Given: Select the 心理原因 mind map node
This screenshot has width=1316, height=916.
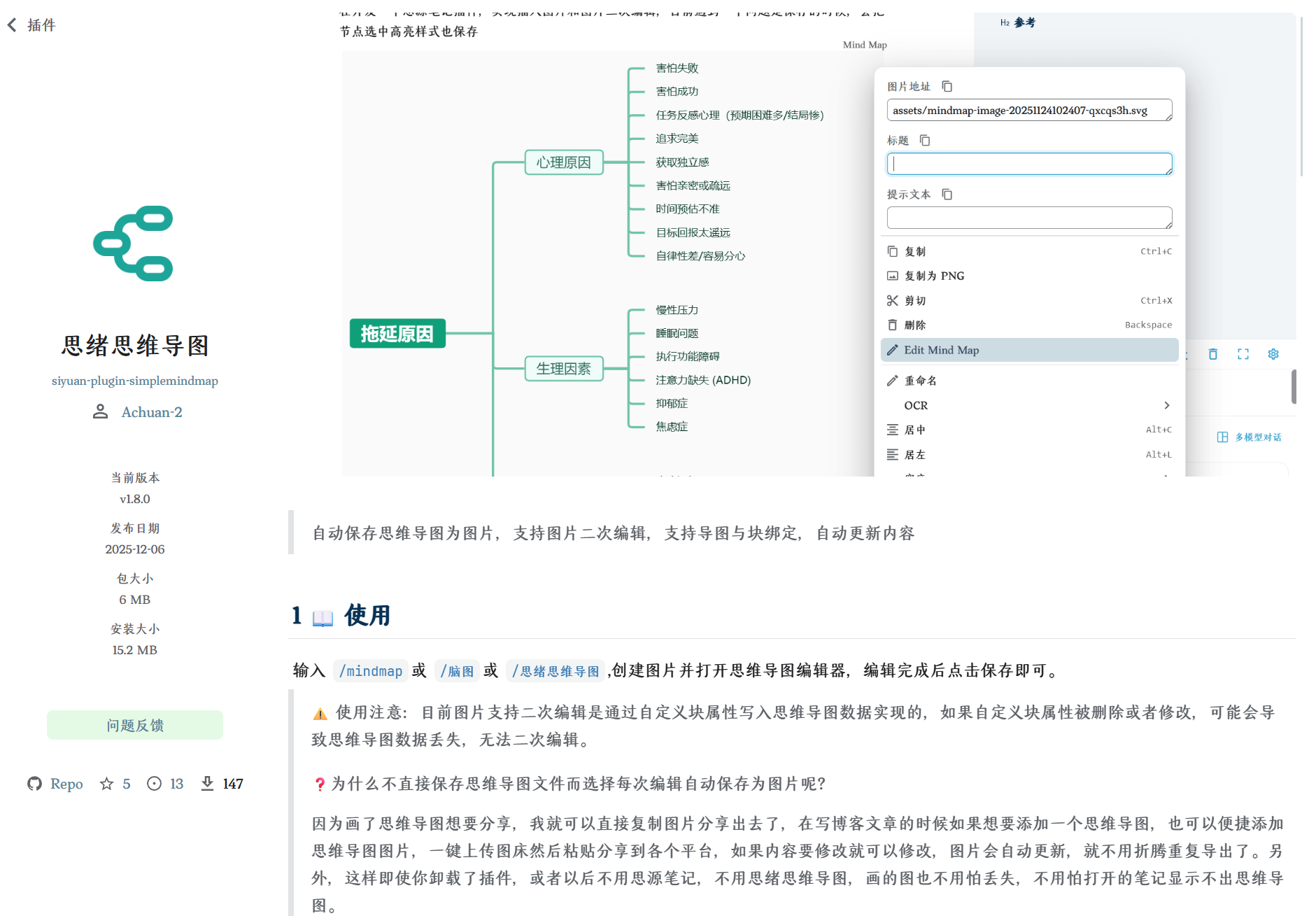Looking at the screenshot, I should point(564,162).
